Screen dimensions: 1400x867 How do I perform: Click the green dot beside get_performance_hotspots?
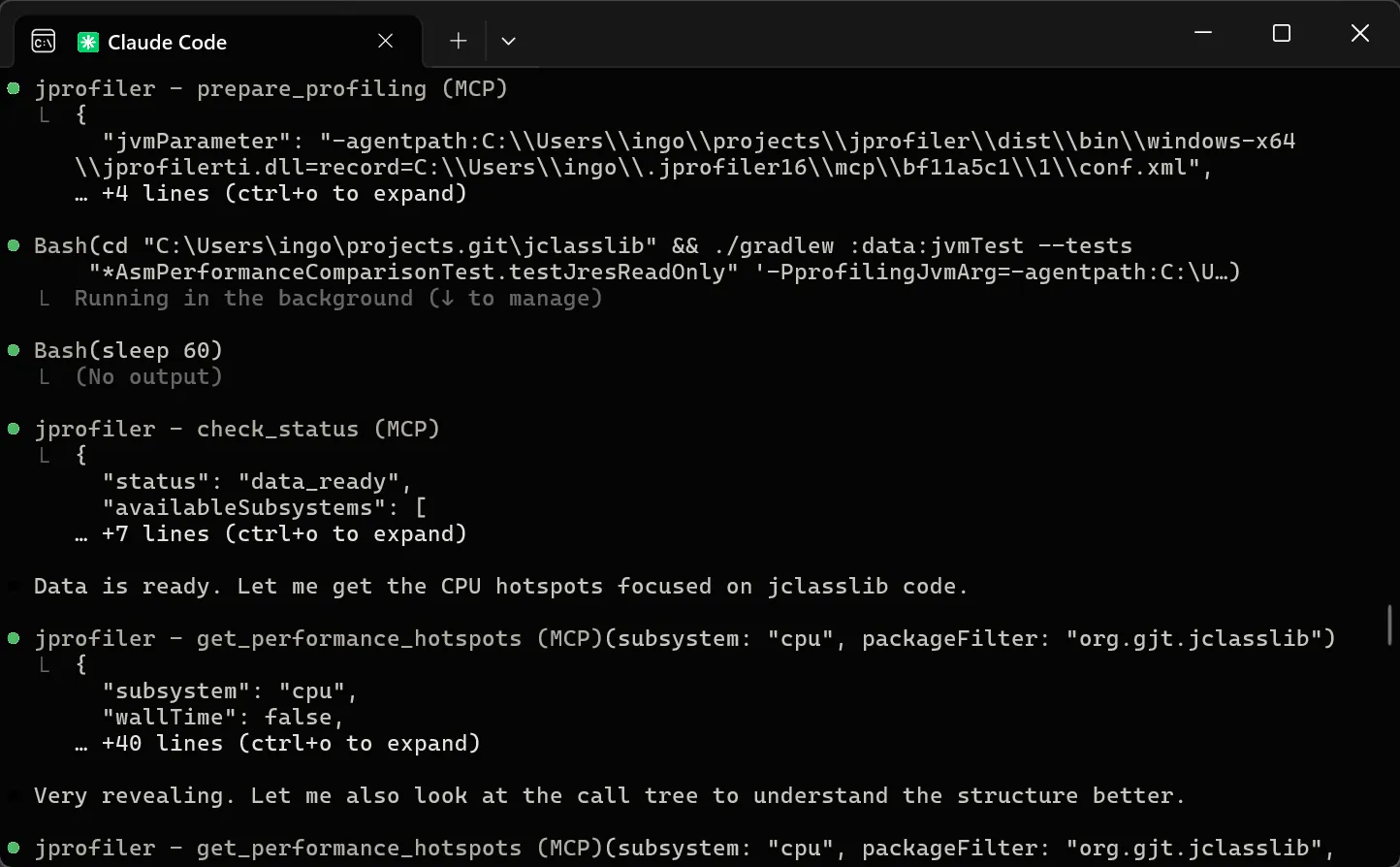14,637
